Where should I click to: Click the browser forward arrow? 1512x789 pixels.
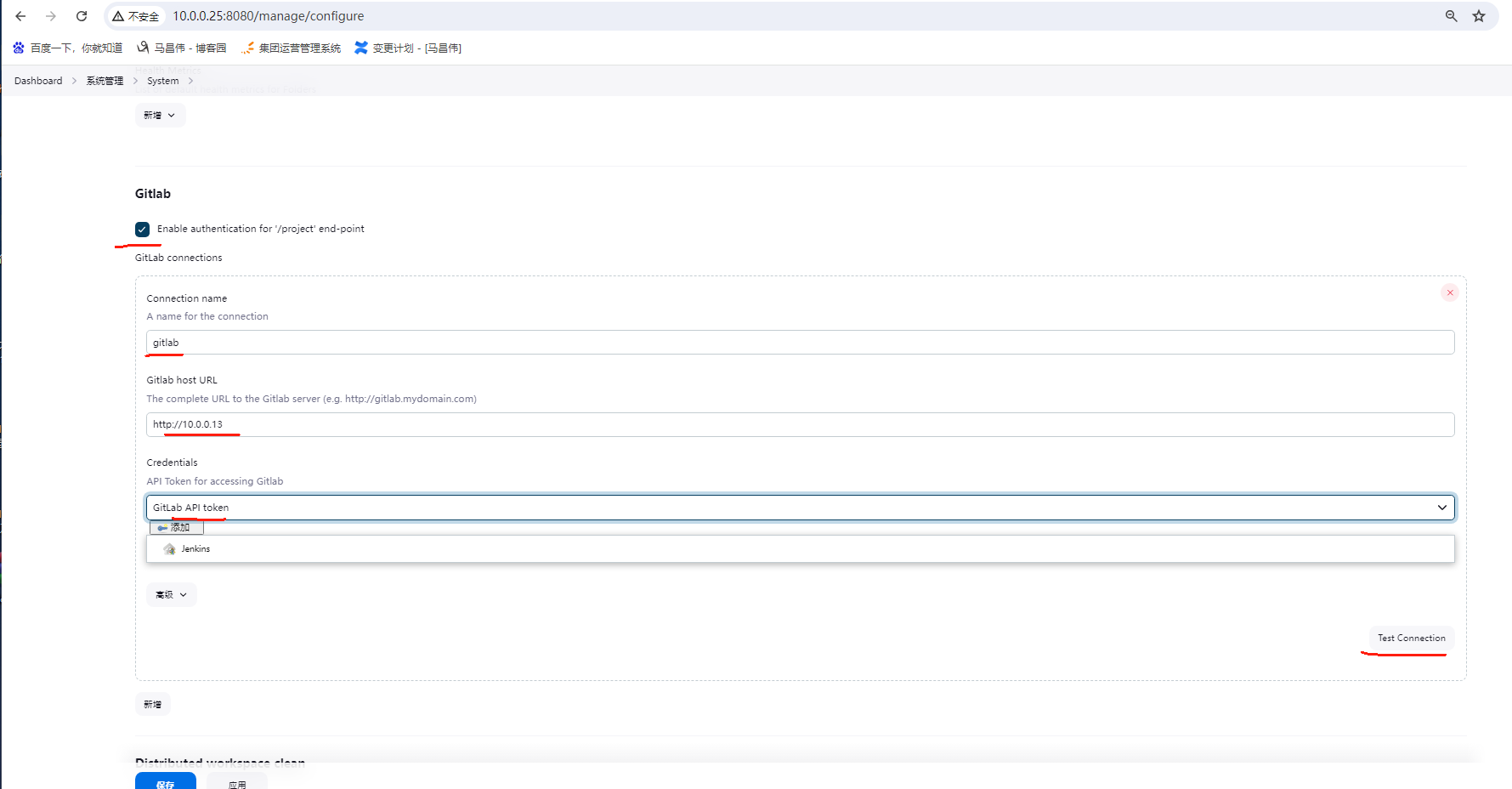51,16
